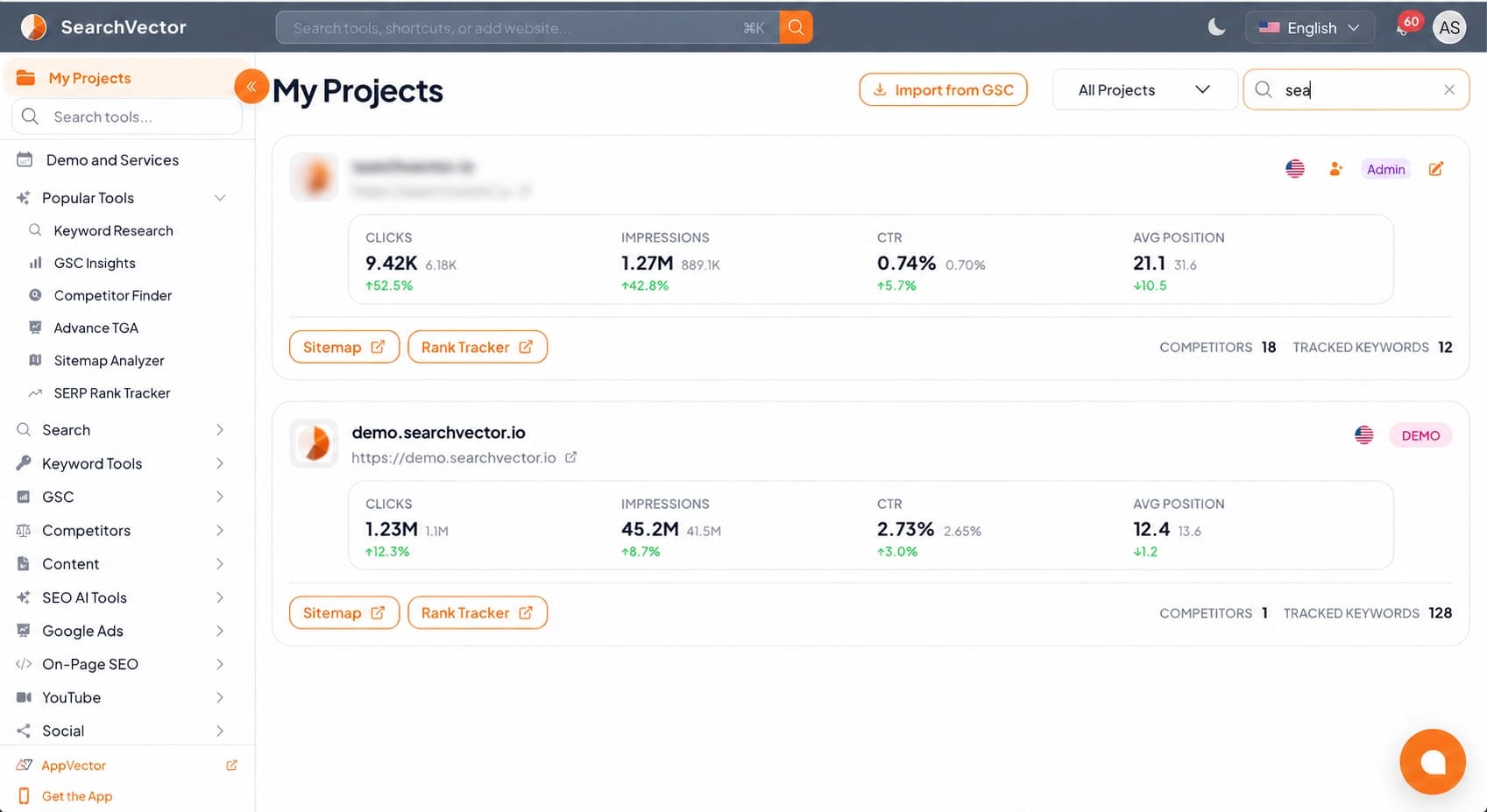Collapse the sidebar with orange arrow button
This screenshot has height=812, width=1487.
251,86
